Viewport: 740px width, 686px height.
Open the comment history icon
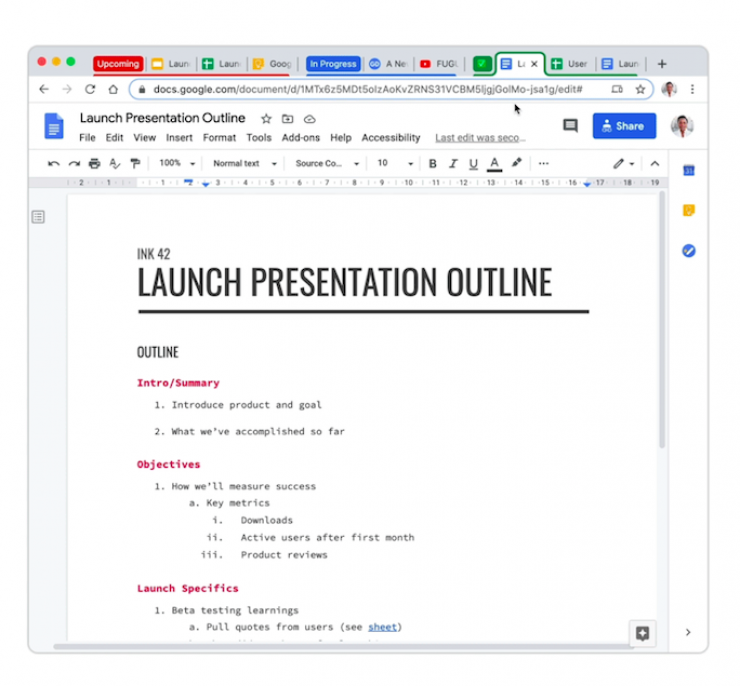coord(570,126)
